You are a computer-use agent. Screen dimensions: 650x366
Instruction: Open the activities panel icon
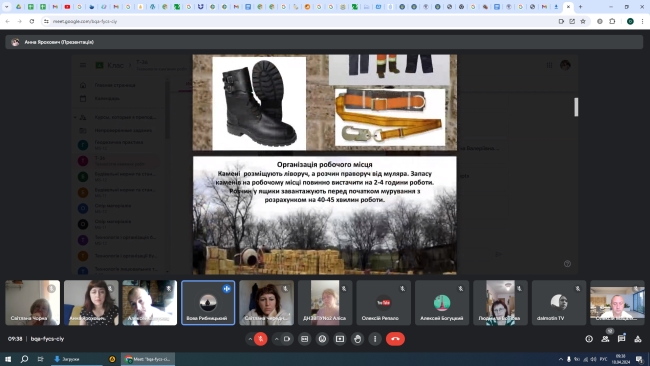pos(638,339)
